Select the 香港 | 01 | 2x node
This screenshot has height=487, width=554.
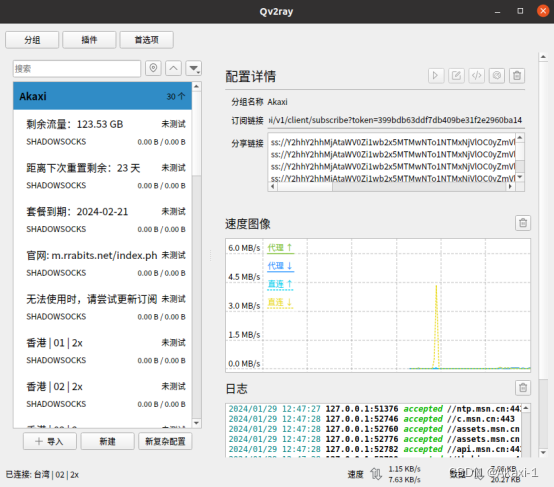pyautogui.click(x=102, y=351)
